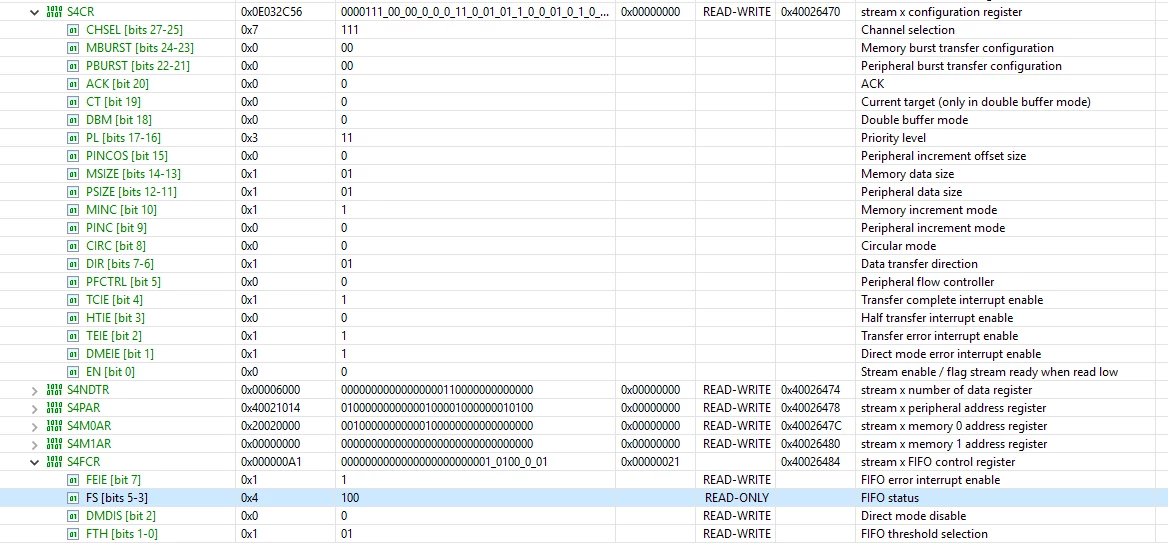Click the MBURST bitfield icon
The image size is (1168, 543).
click(73, 48)
